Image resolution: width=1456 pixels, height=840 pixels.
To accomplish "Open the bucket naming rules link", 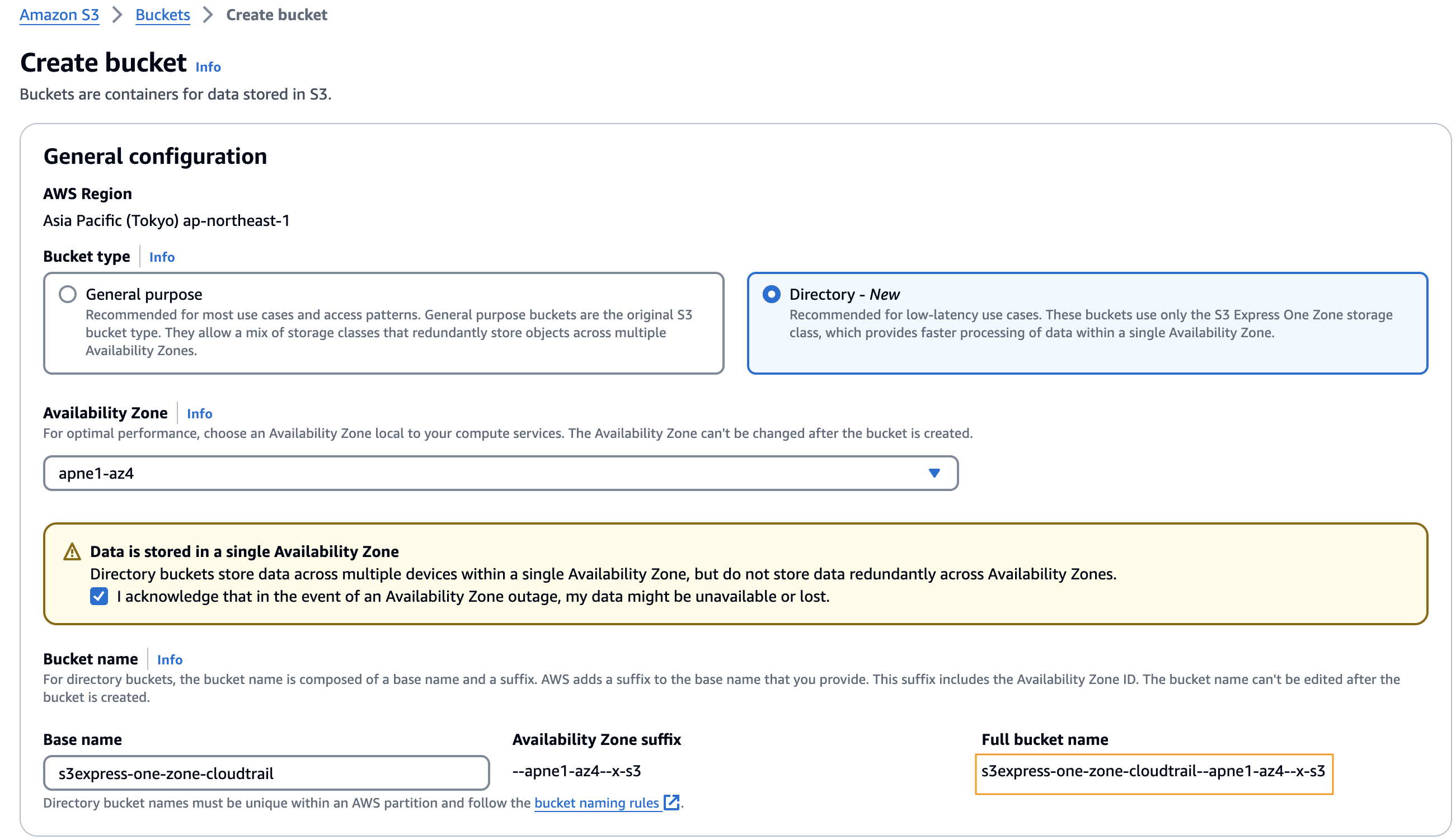I will (x=596, y=803).
